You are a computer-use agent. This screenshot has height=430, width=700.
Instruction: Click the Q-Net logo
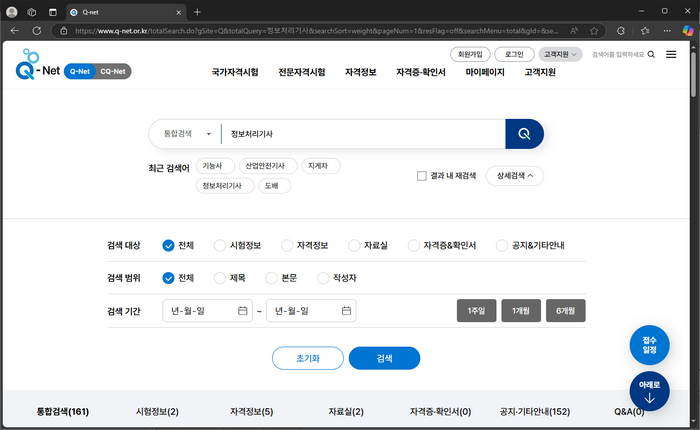38,65
